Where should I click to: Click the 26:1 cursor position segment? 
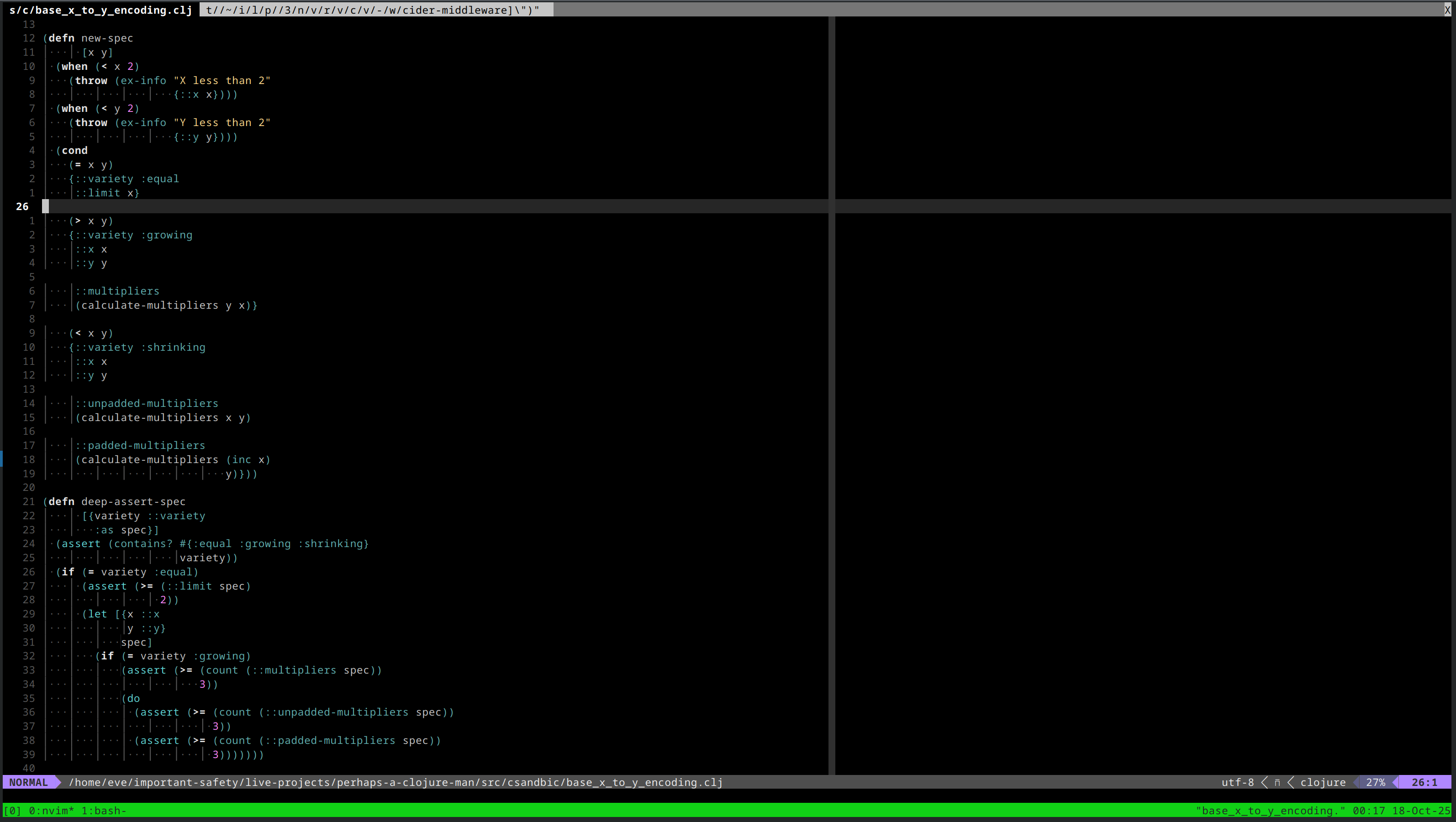pyautogui.click(x=1424, y=782)
